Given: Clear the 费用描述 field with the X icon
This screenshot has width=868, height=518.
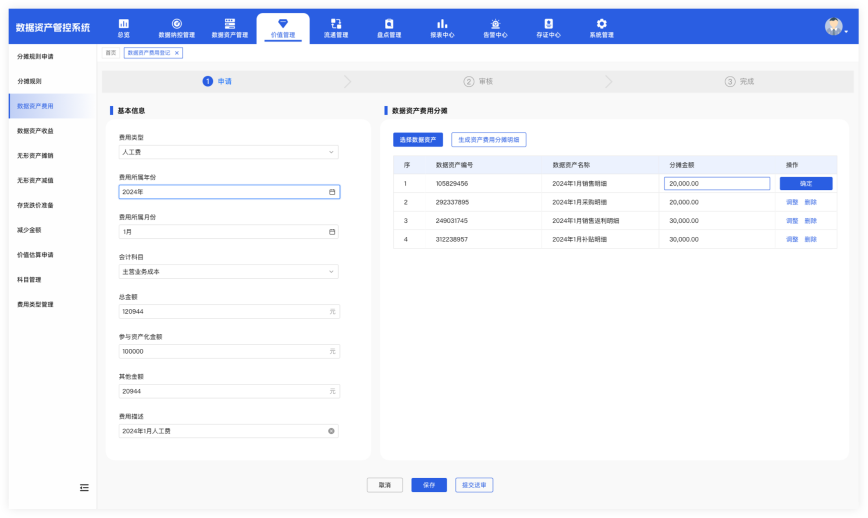Looking at the screenshot, I should click(331, 431).
